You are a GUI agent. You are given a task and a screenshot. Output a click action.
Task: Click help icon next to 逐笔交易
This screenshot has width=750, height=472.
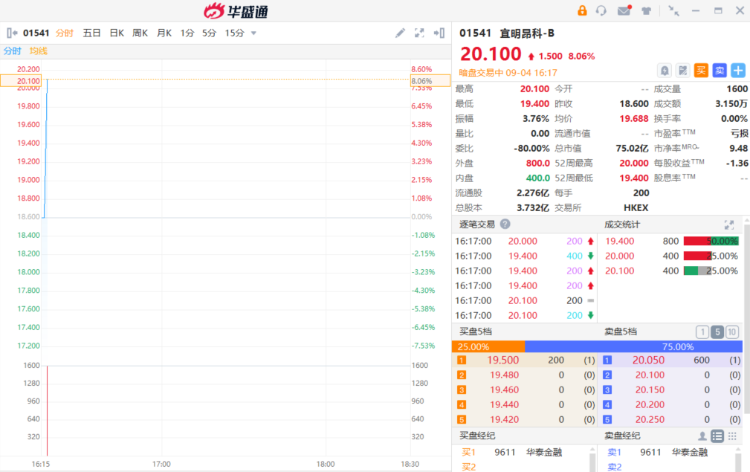(505, 224)
